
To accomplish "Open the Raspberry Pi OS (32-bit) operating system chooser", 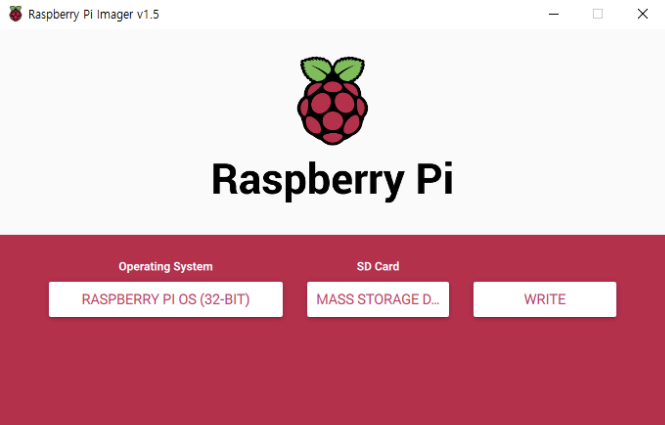I will 165,299.
